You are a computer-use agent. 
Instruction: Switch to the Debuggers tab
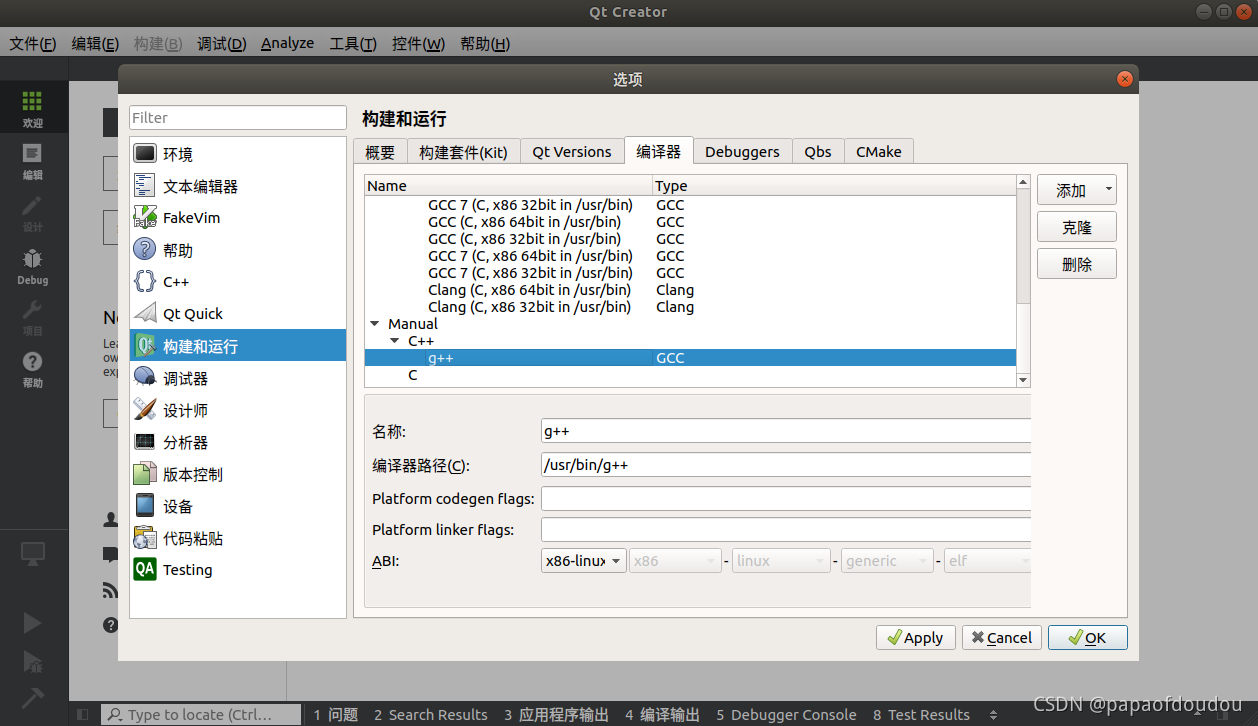742,152
